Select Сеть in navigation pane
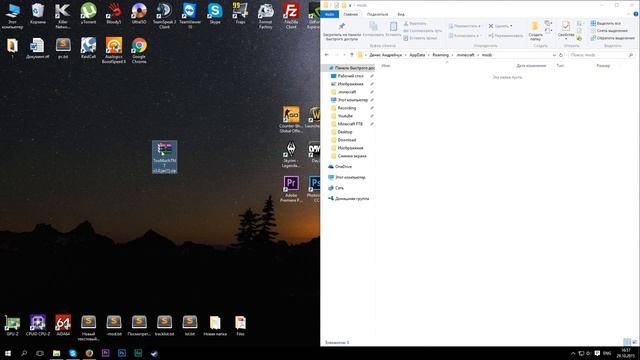 tap(339, 188)
